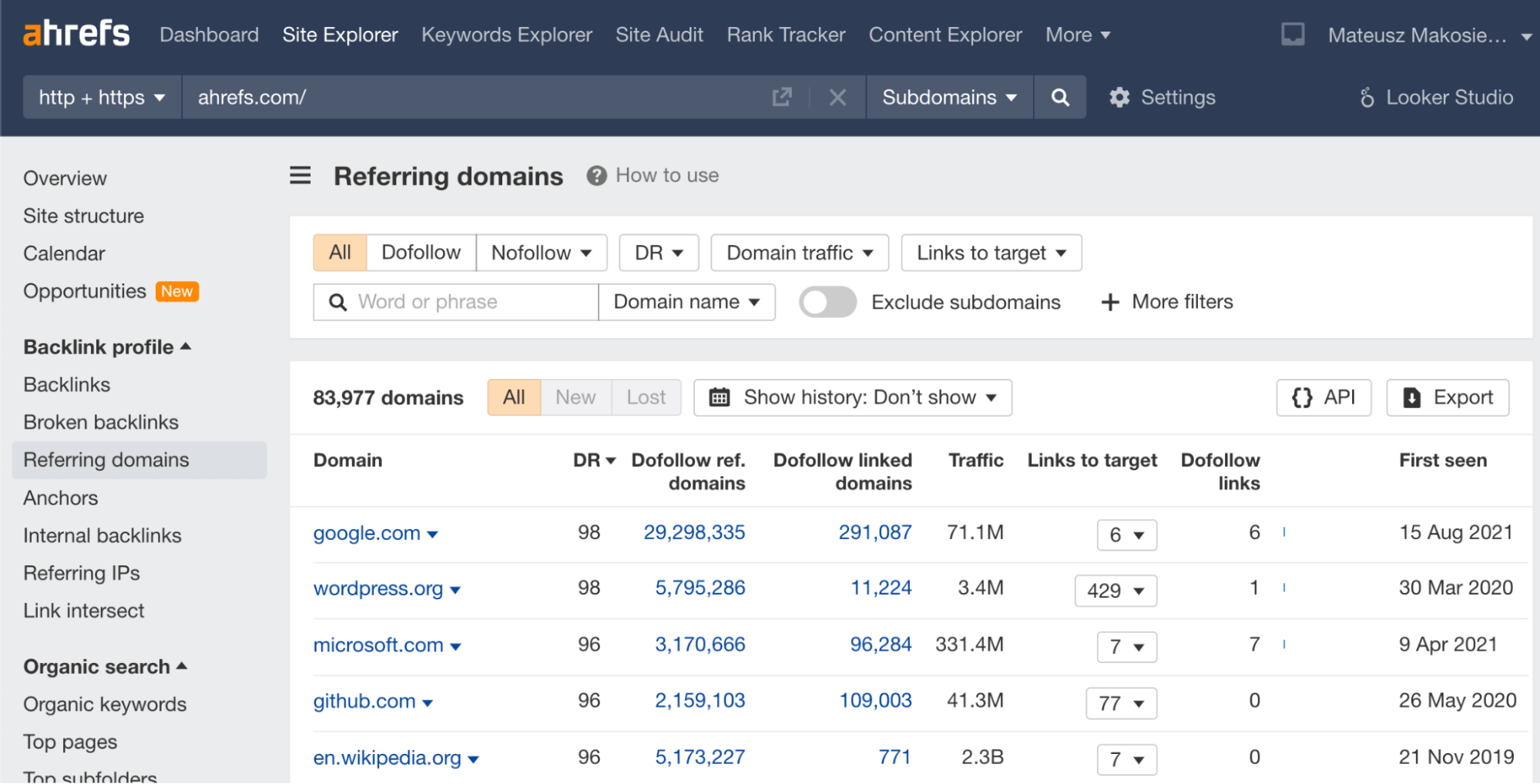The image size is (1540, 784).
Task: Clear the ahrefs.com target with the X icon
Action: pos(837,97)
